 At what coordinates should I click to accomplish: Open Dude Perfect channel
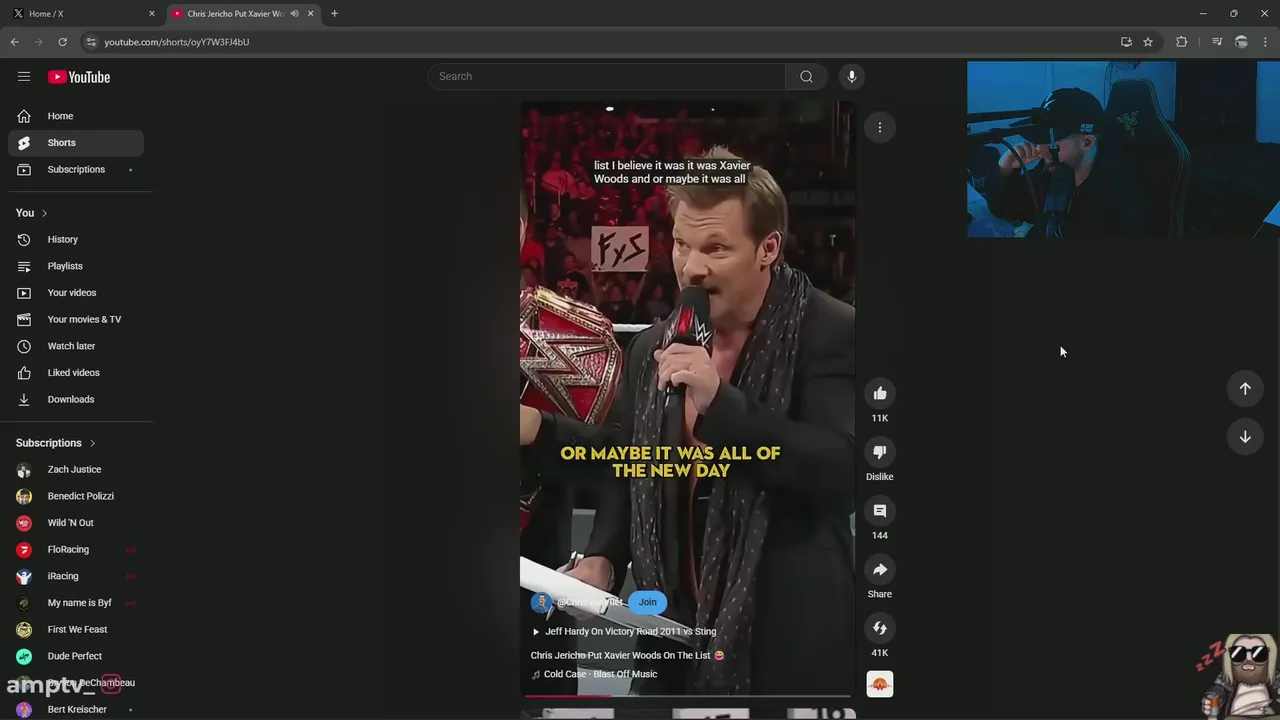76,656
